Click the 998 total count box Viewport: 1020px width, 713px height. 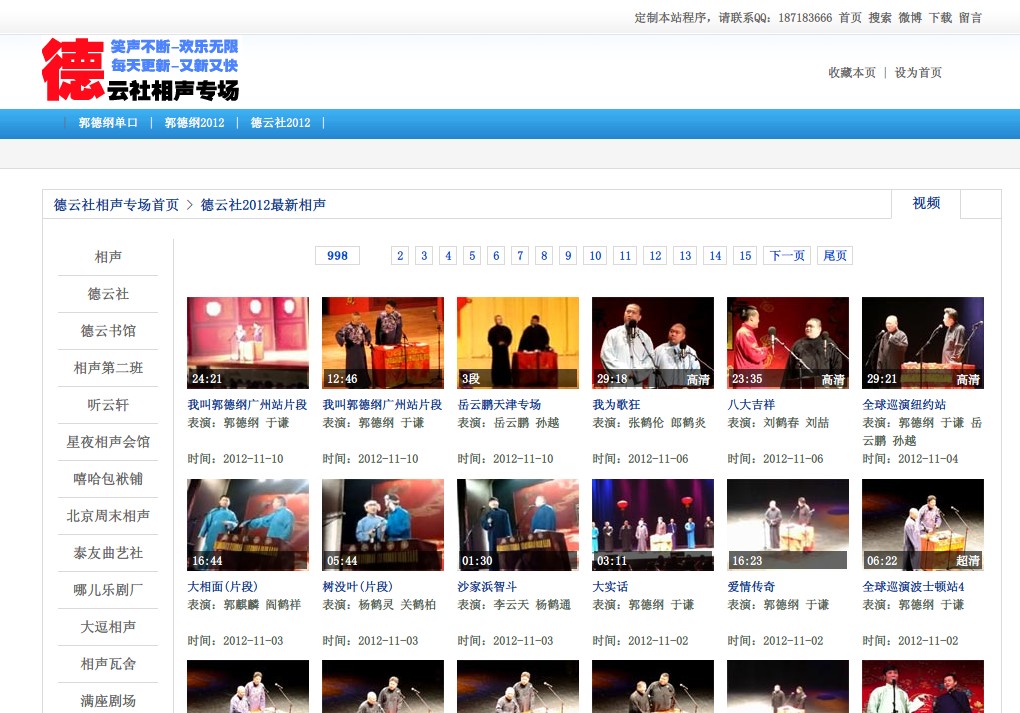(338, 256)
